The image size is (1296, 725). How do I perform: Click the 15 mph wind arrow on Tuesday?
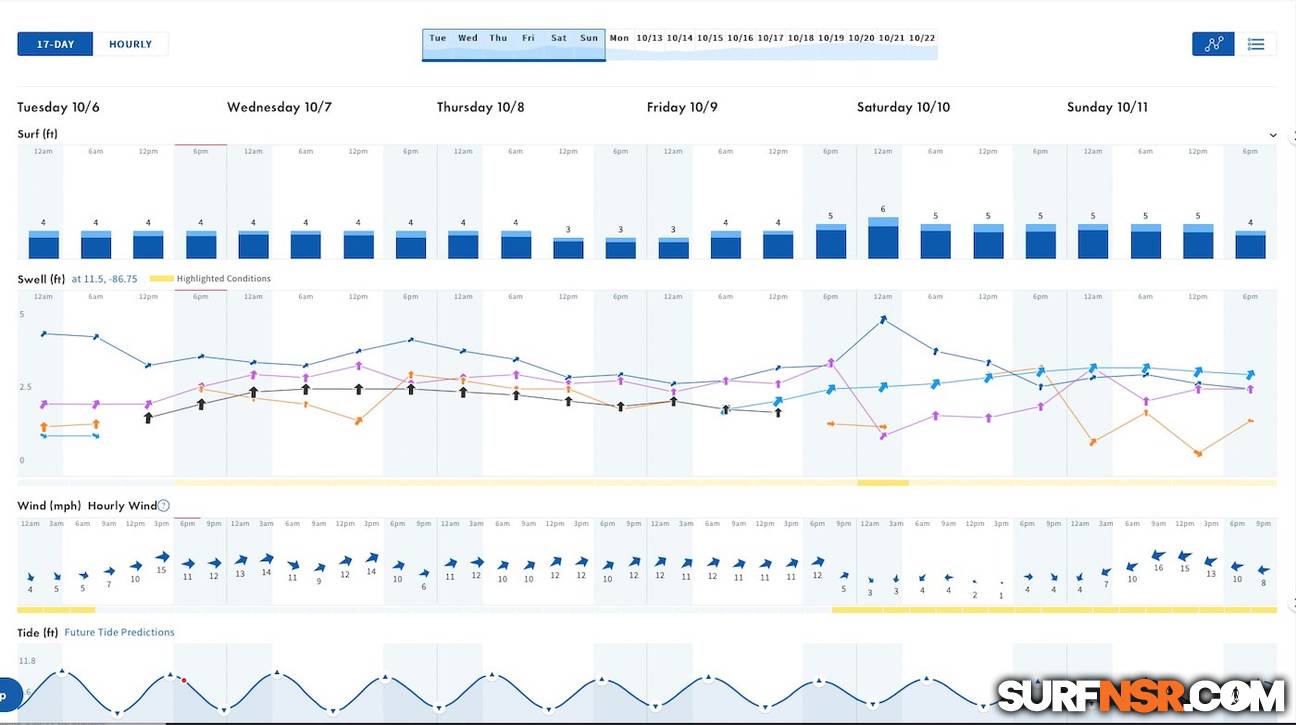coord(161,557)
